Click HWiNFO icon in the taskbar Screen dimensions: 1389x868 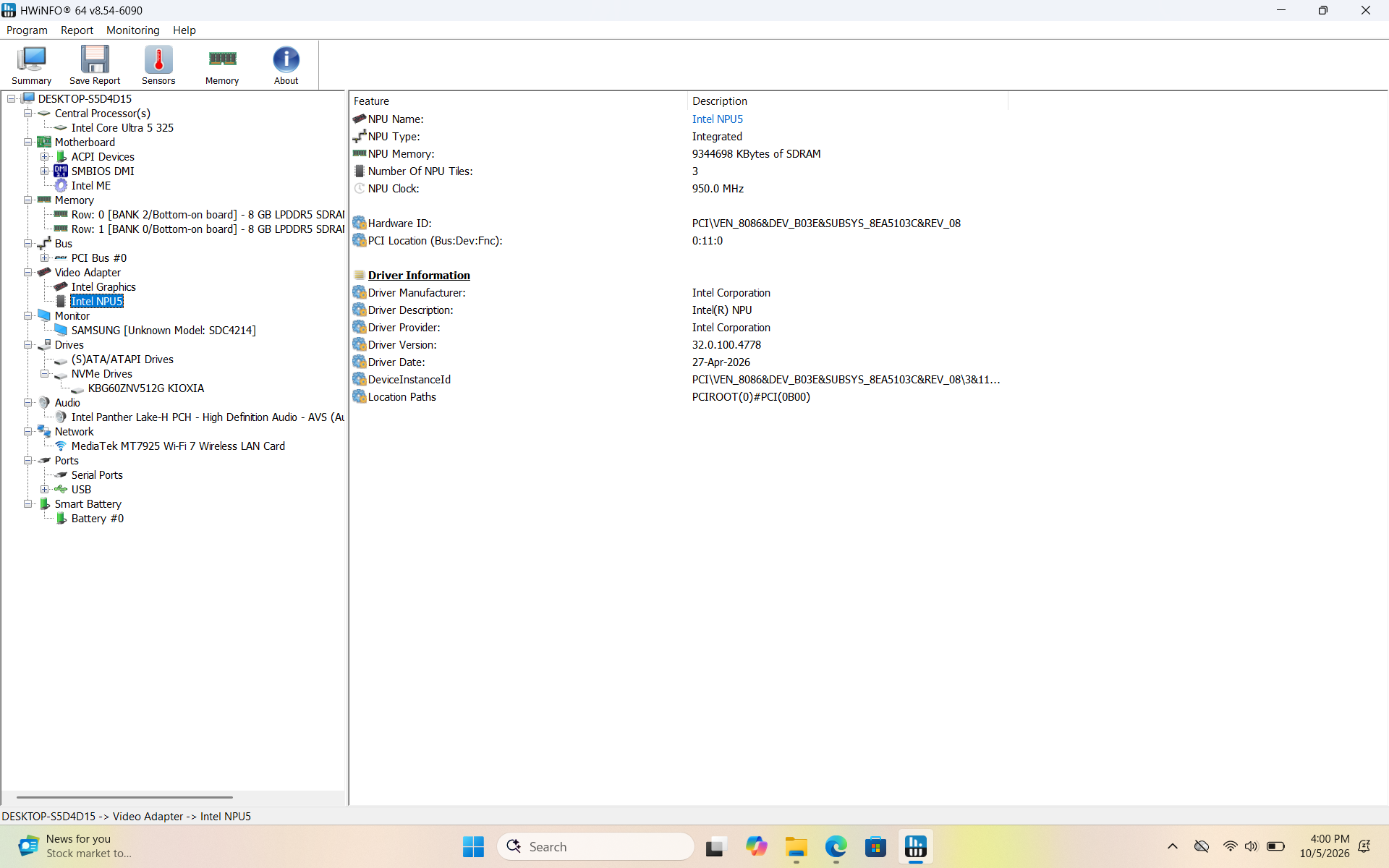[x=915, y=846]
